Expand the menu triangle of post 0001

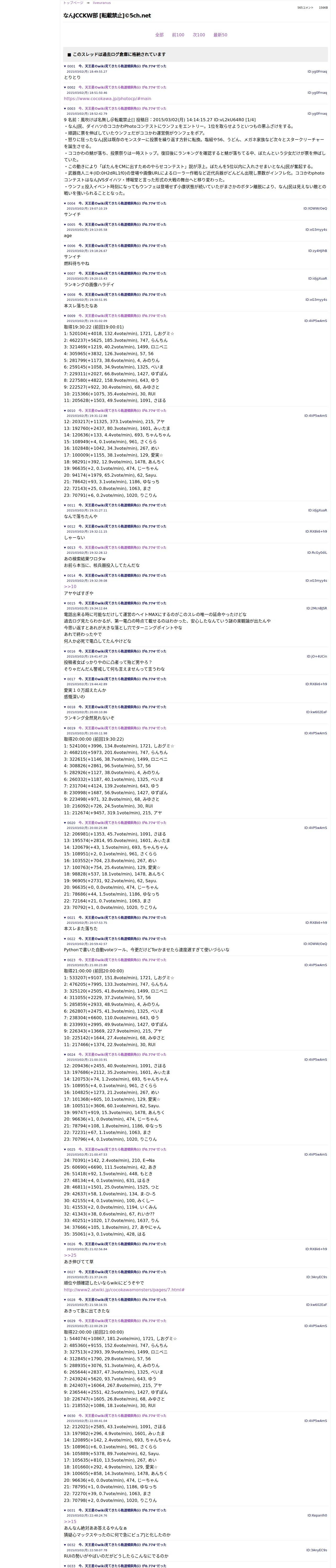(65, 66)
